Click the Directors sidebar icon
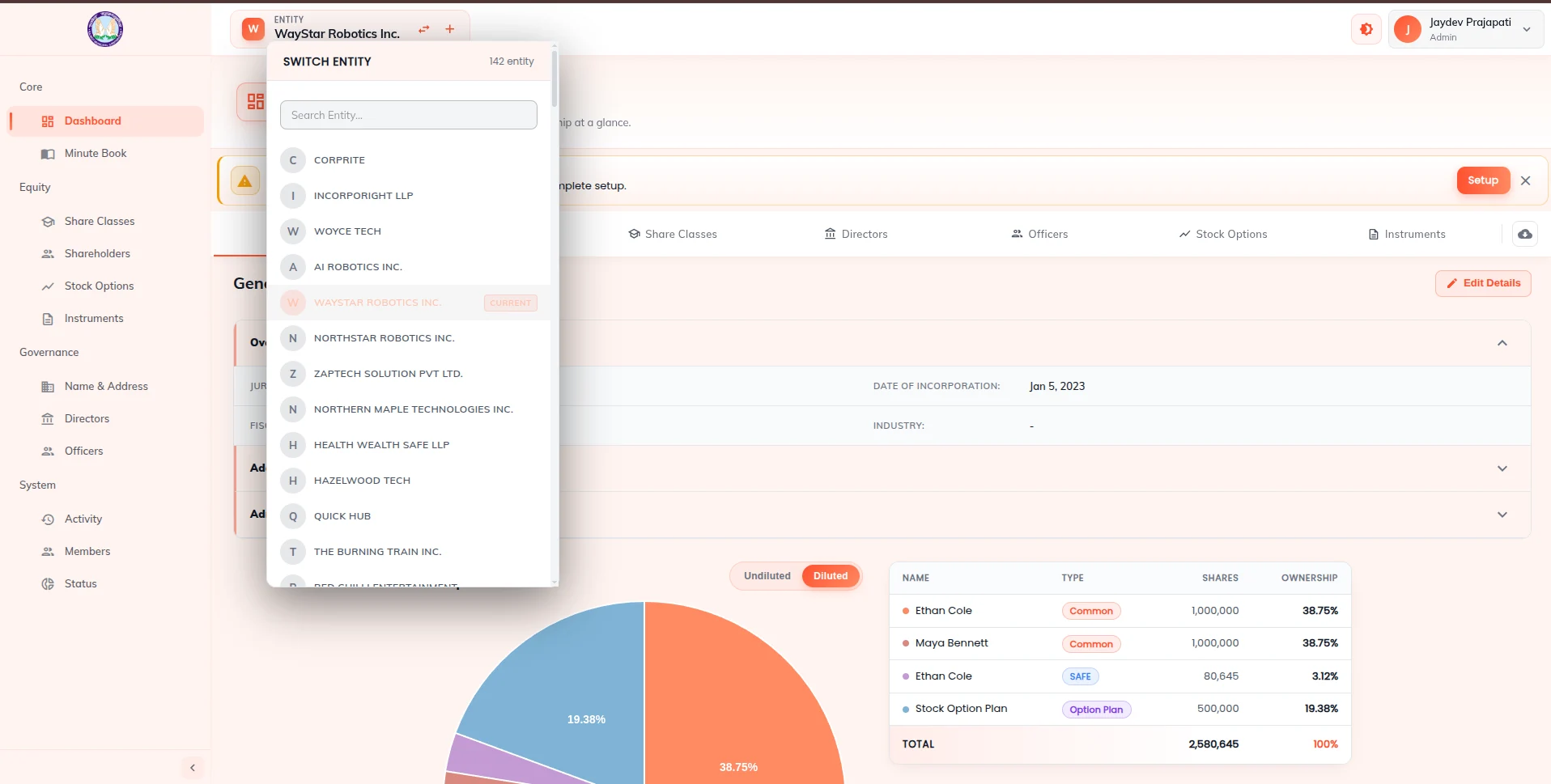Screen dimensions: 1551x784 (x=48, y=419)
